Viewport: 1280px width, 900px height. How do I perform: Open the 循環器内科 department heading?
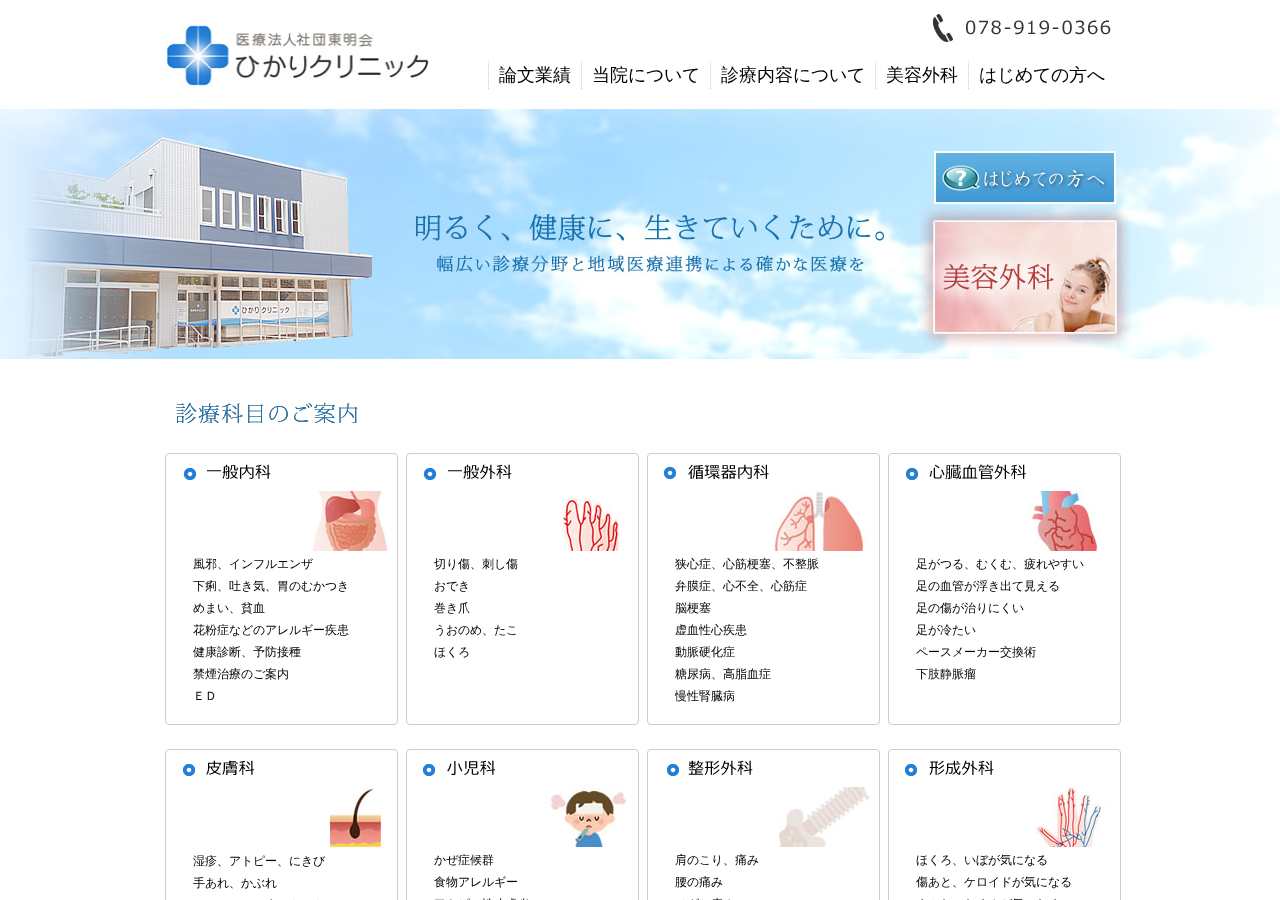click(x=729, y=473)
